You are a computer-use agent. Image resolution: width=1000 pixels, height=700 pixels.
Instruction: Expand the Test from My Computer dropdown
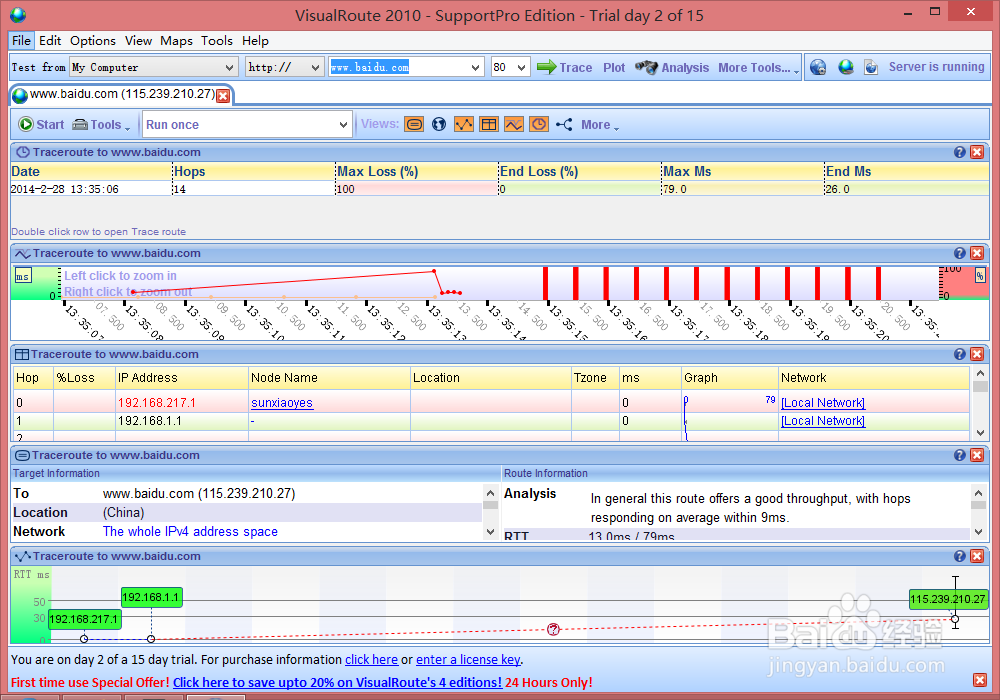point(230,67)
